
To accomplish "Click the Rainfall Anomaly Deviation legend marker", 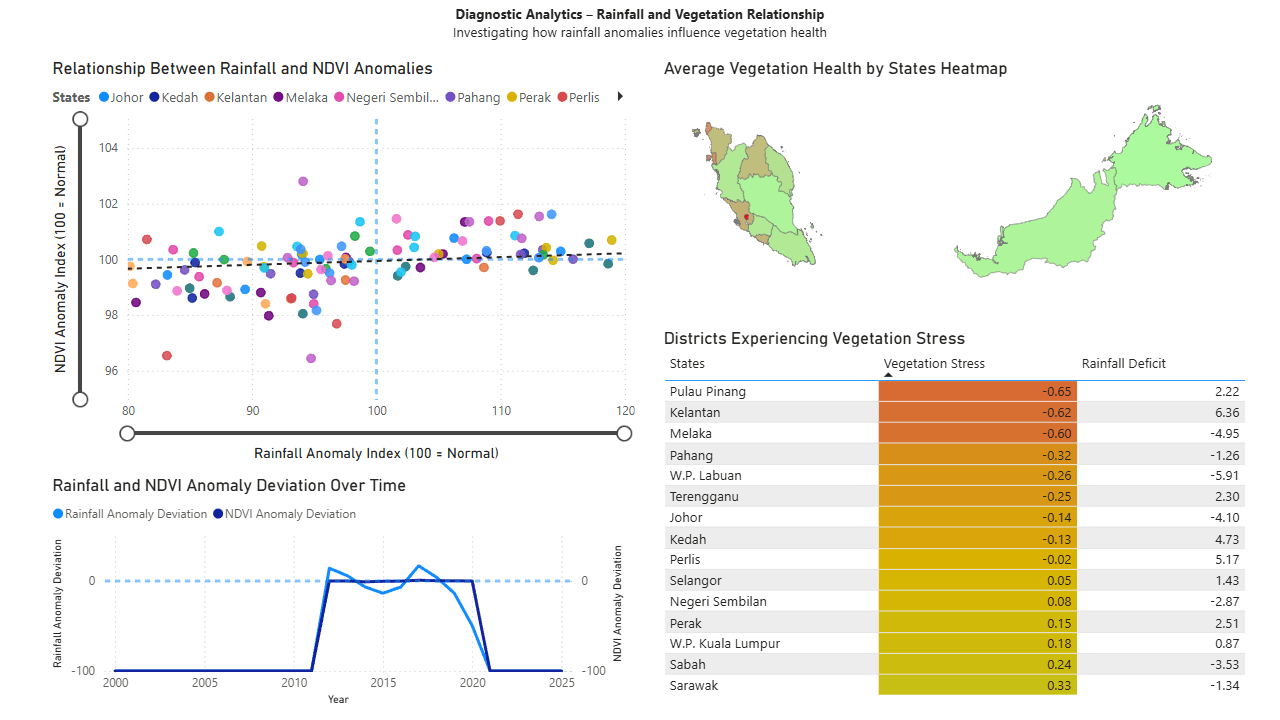I will click(x=59, y=514).
